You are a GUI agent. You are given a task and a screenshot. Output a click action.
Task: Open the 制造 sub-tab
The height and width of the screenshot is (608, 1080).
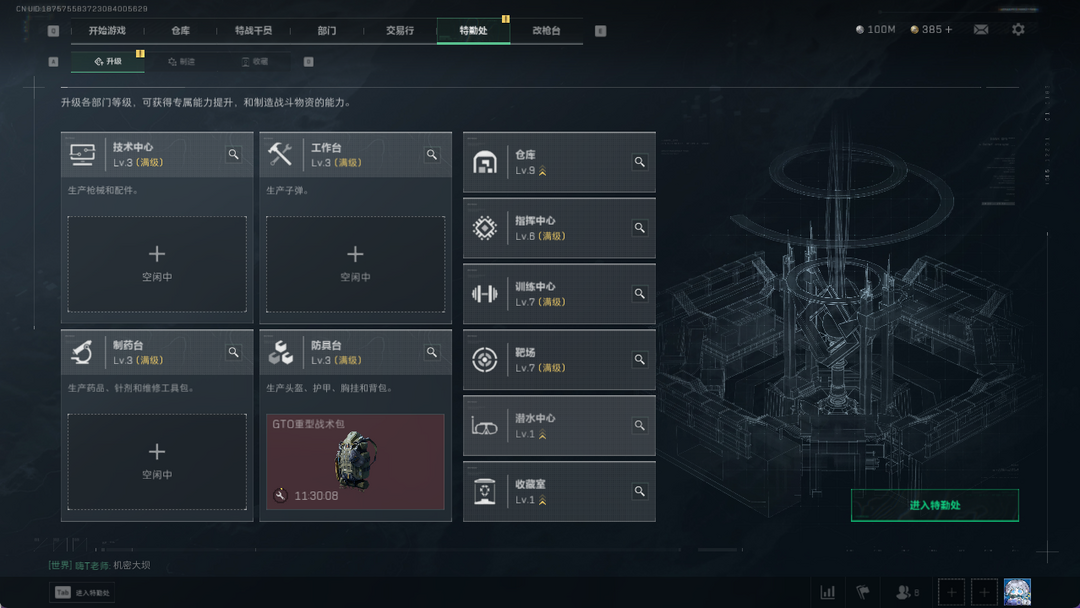click(x=182, y=61)
